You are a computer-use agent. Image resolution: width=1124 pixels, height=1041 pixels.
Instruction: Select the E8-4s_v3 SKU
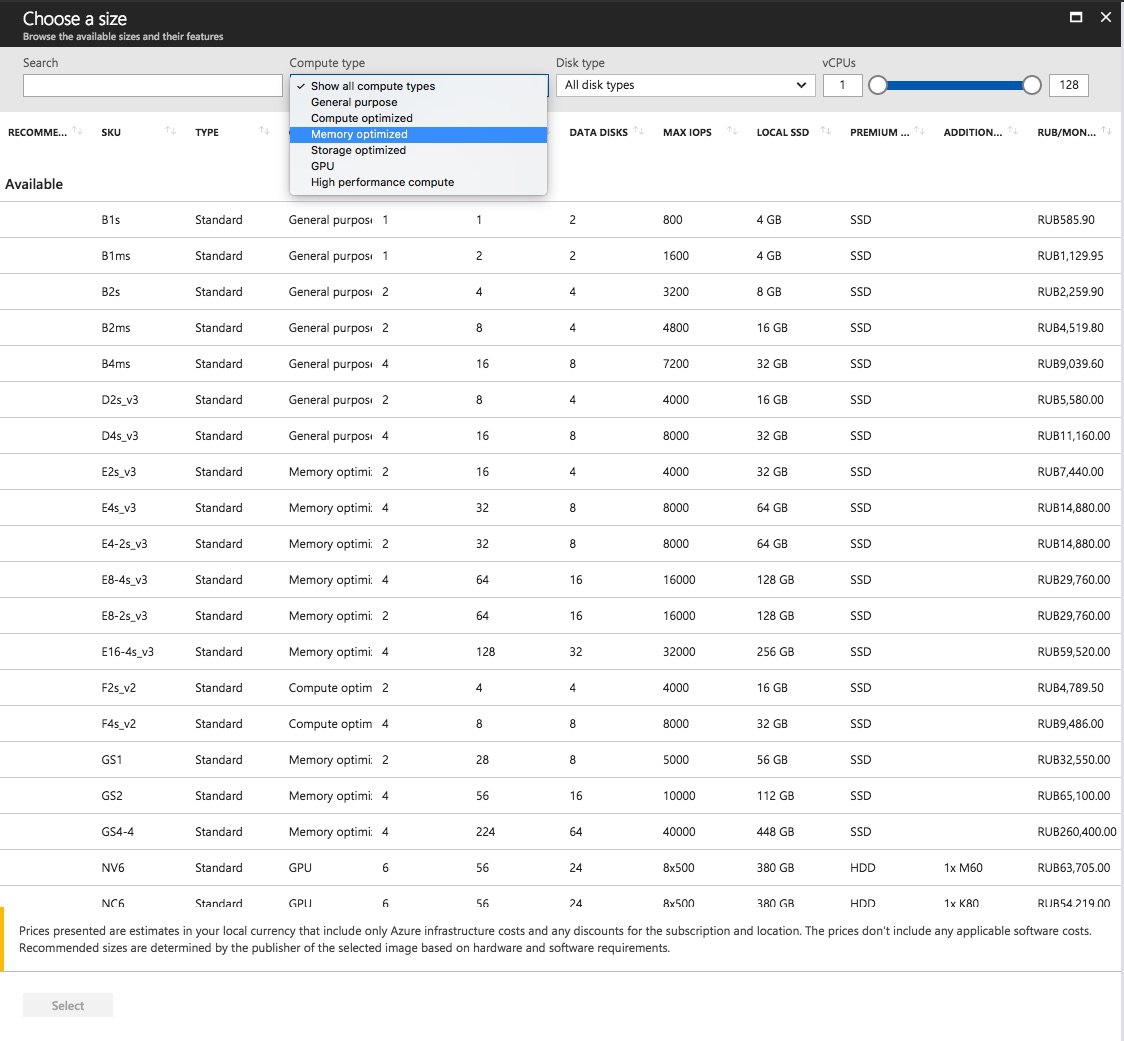tap(124, 579)
